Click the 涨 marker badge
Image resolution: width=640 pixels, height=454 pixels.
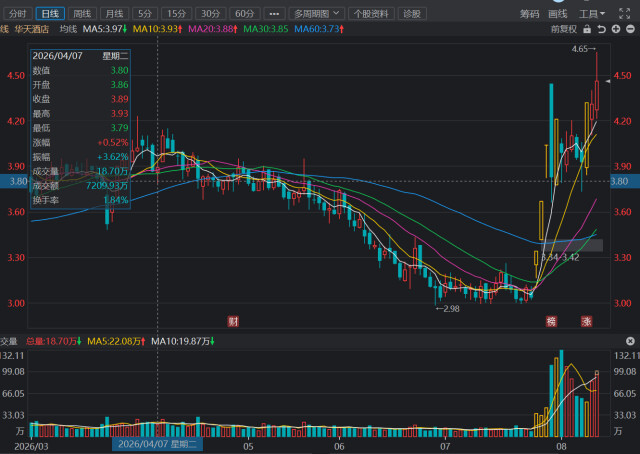(x=587, y=321)
